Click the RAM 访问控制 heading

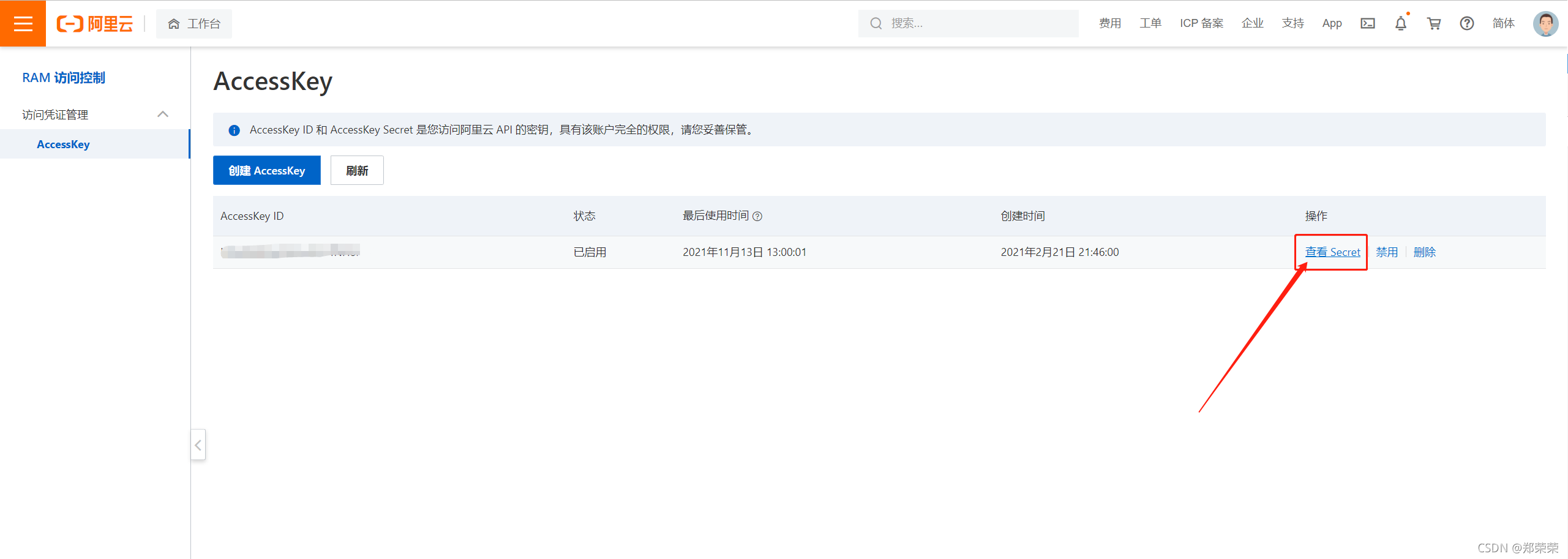click(64, 78)
